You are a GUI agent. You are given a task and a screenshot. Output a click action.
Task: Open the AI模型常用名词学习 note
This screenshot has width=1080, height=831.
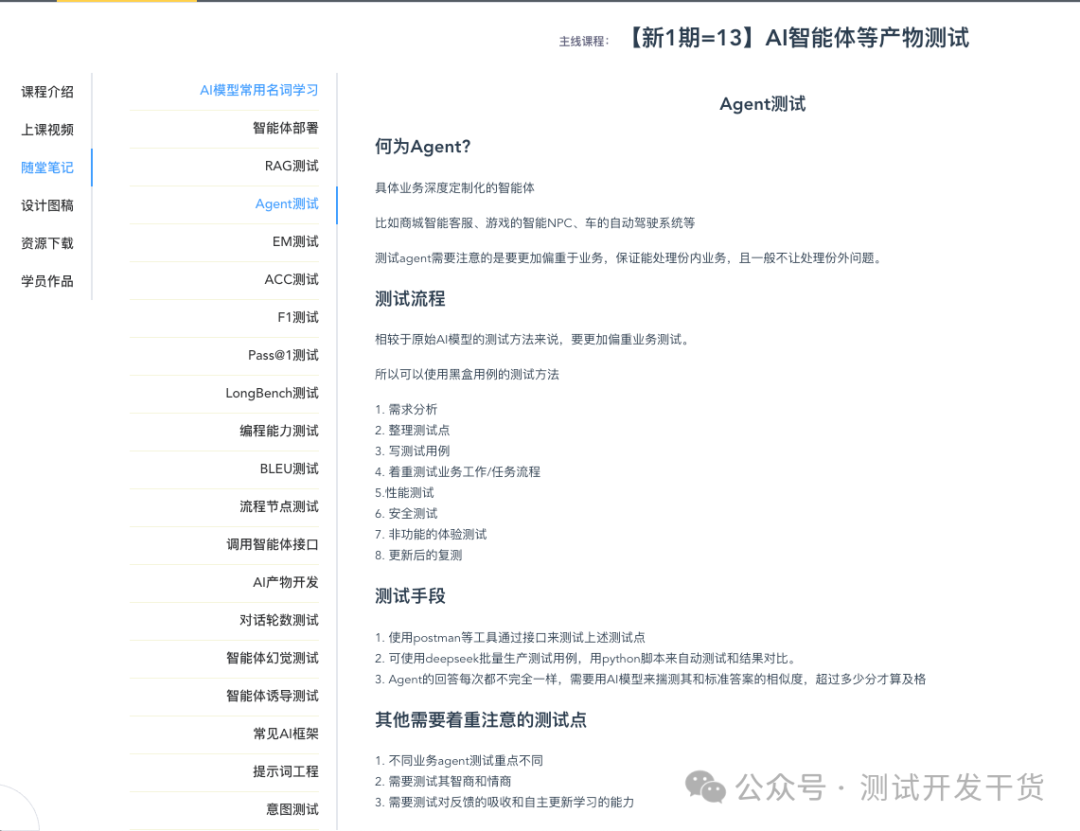click(x=258, y=90)
